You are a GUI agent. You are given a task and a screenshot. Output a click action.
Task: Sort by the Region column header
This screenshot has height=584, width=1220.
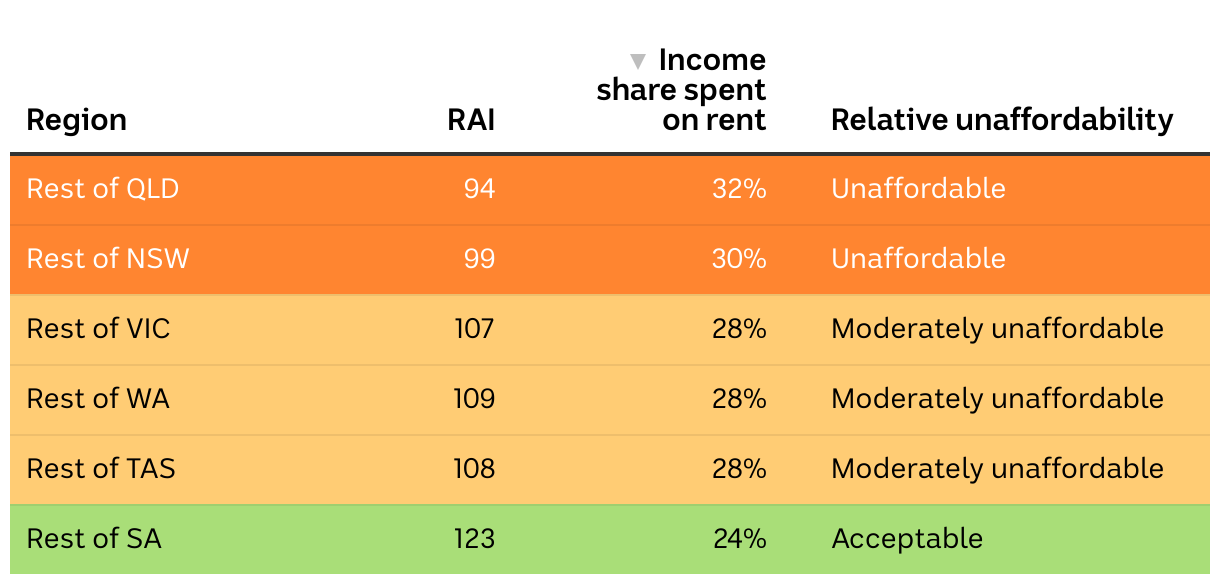coord(77,120)
